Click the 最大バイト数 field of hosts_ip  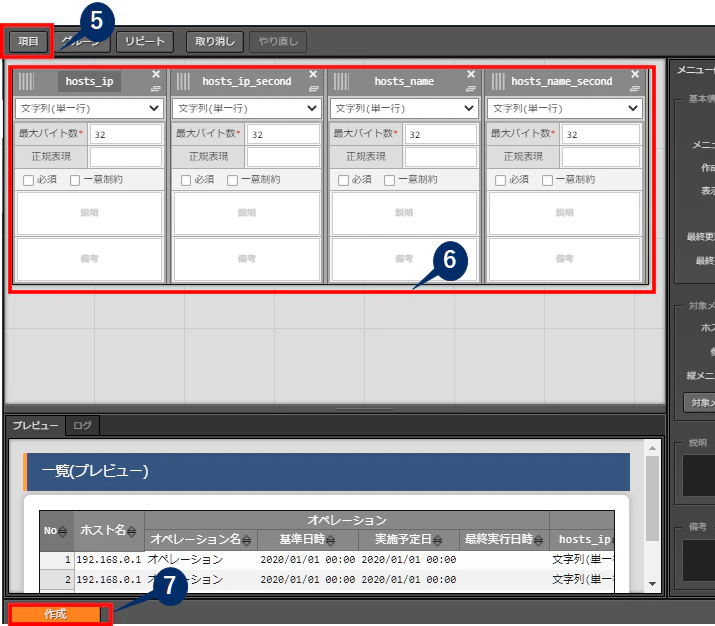[126, 134]
